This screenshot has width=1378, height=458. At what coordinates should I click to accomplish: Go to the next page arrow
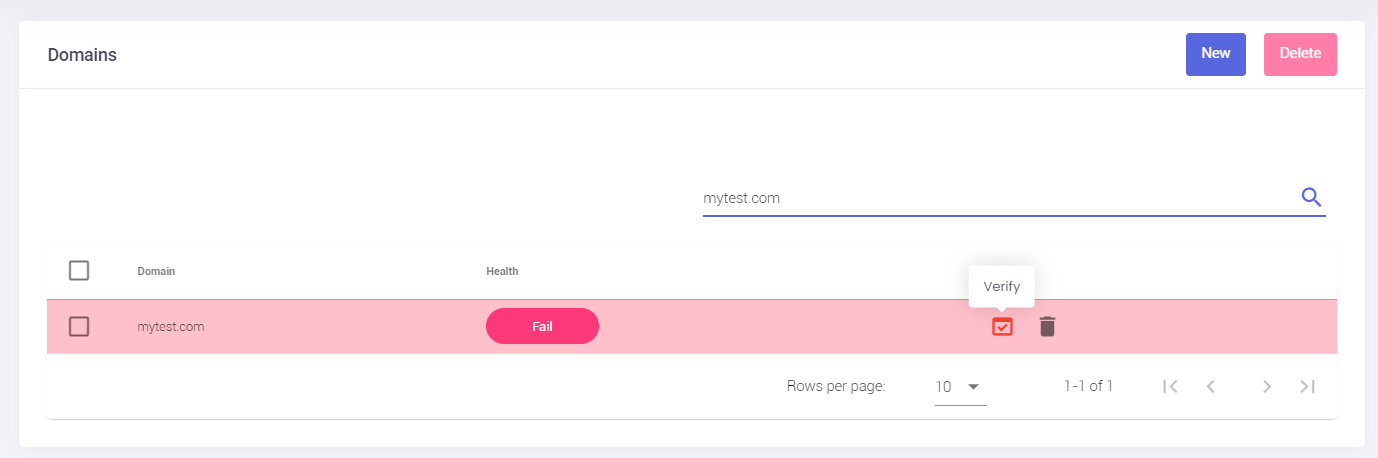point(1266,386)
